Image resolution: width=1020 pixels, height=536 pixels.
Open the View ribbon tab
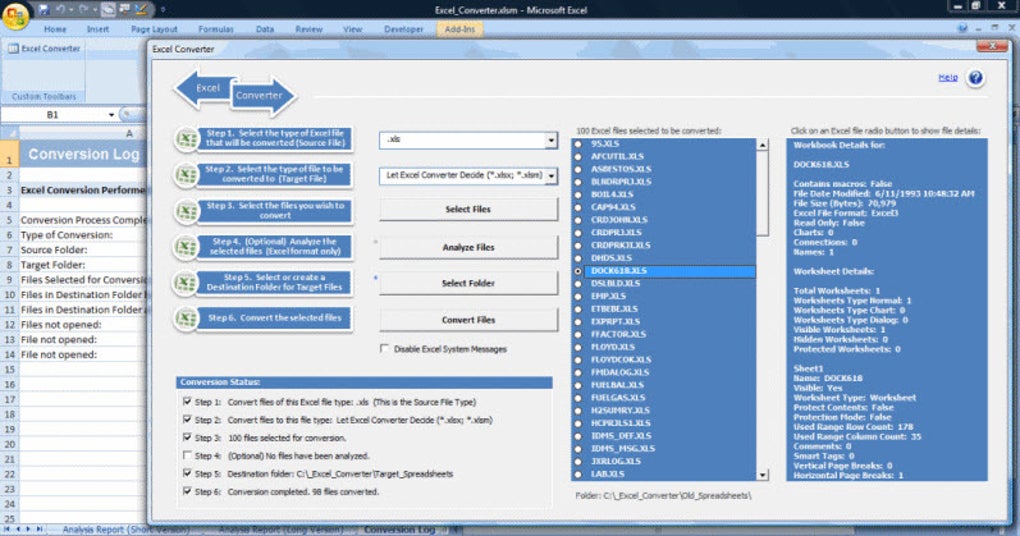[353, 29]
